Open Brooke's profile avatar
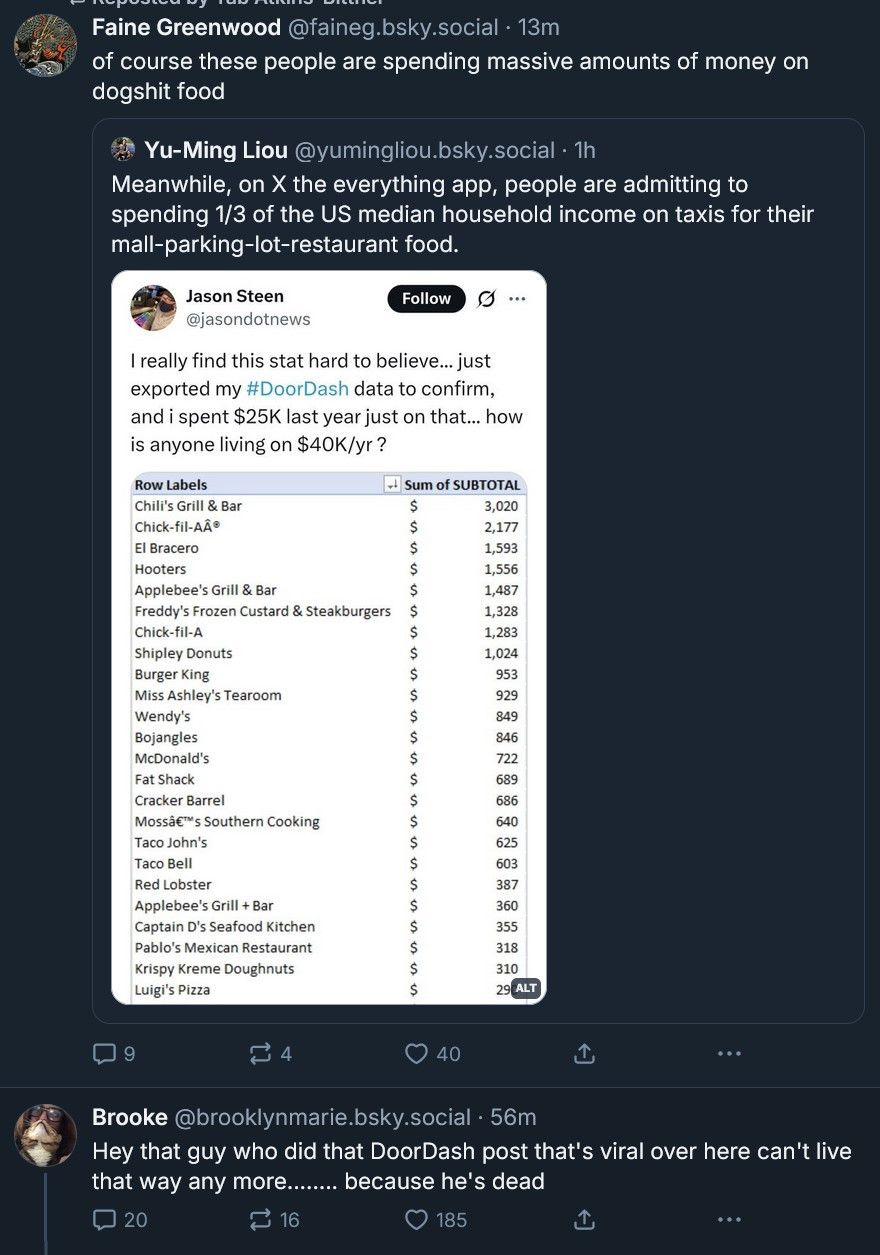 [46, 1135]
